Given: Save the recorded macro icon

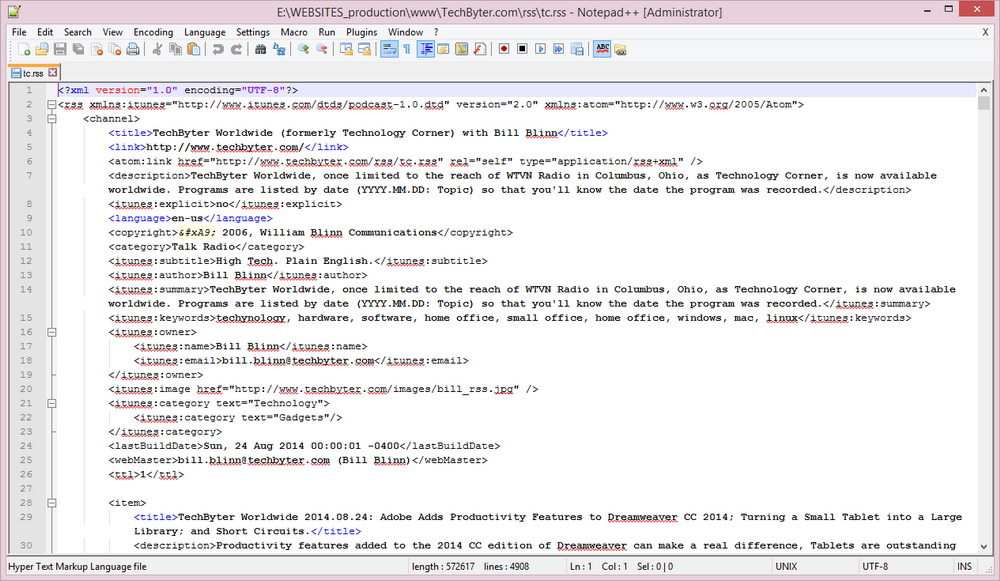Looking at the screenshot, I should pos(577,49).
